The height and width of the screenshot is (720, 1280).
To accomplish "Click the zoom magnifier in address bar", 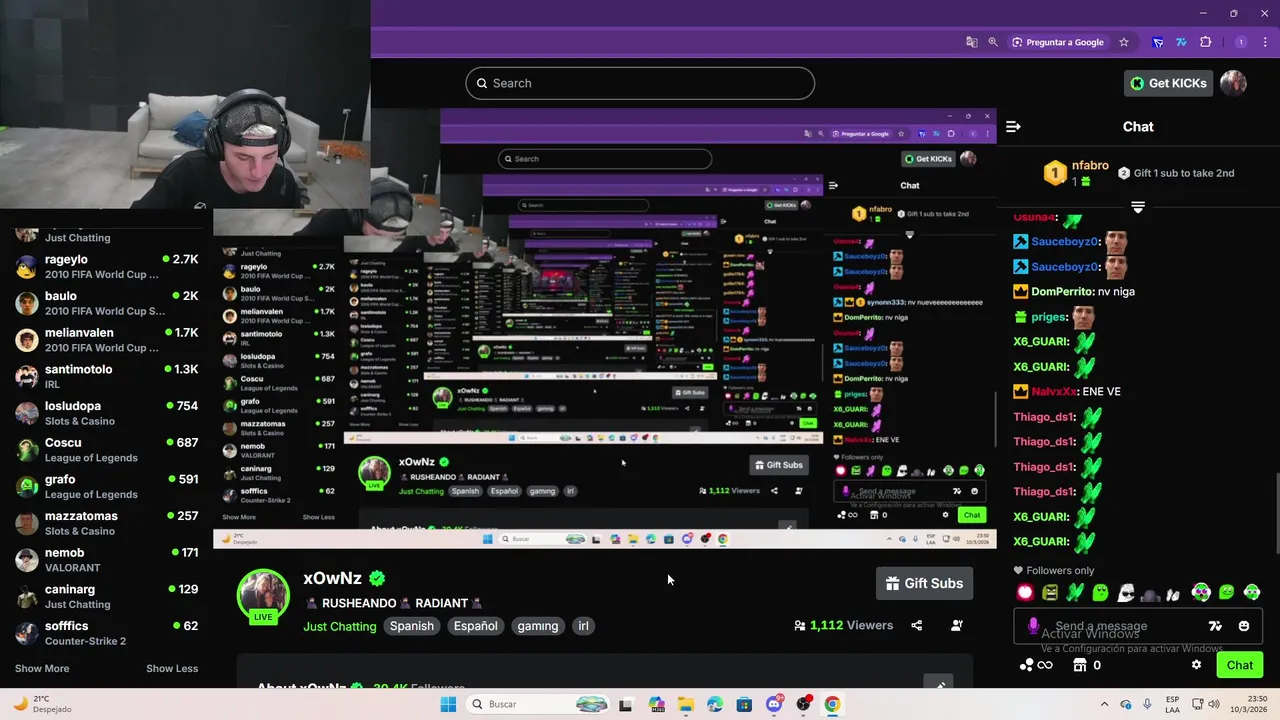I will click(993, 42).
